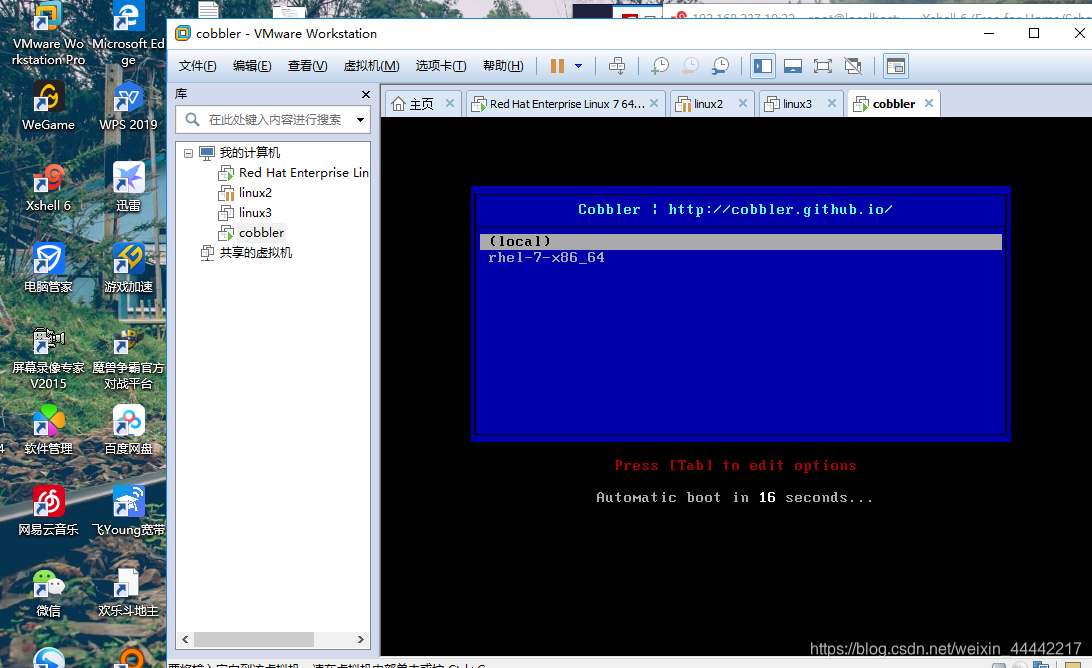Select 我的计算机 in the library tree

(x=249, y=153)
